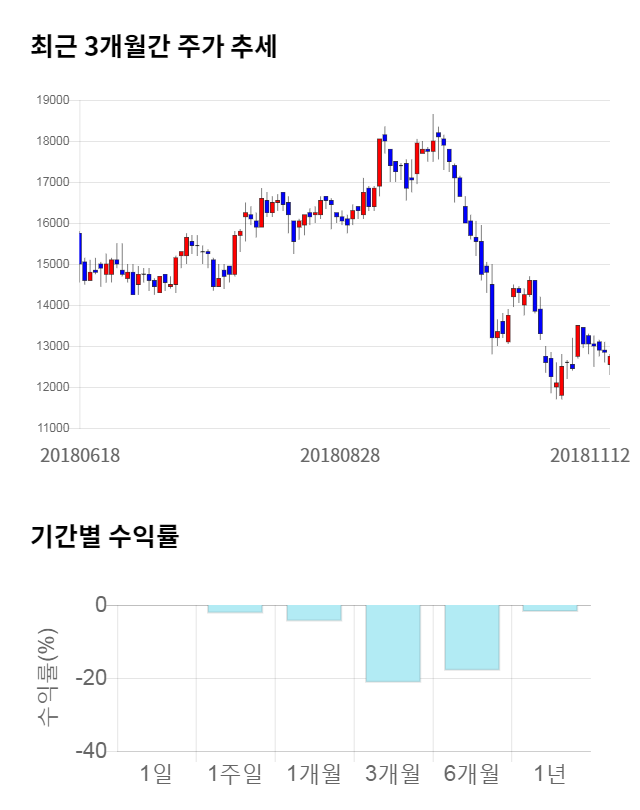Click the 1개월 return bar

pos(313,612)
